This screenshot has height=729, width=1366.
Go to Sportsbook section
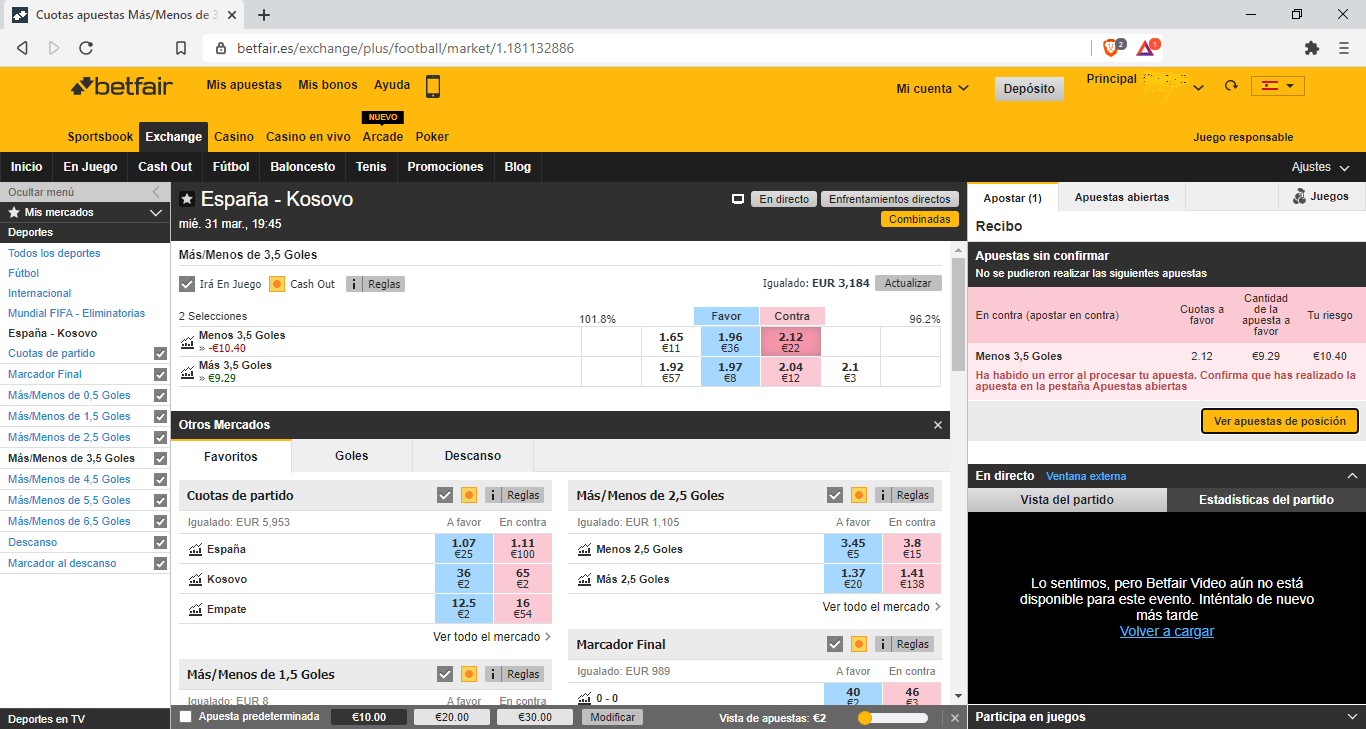(x=100, y=137)
